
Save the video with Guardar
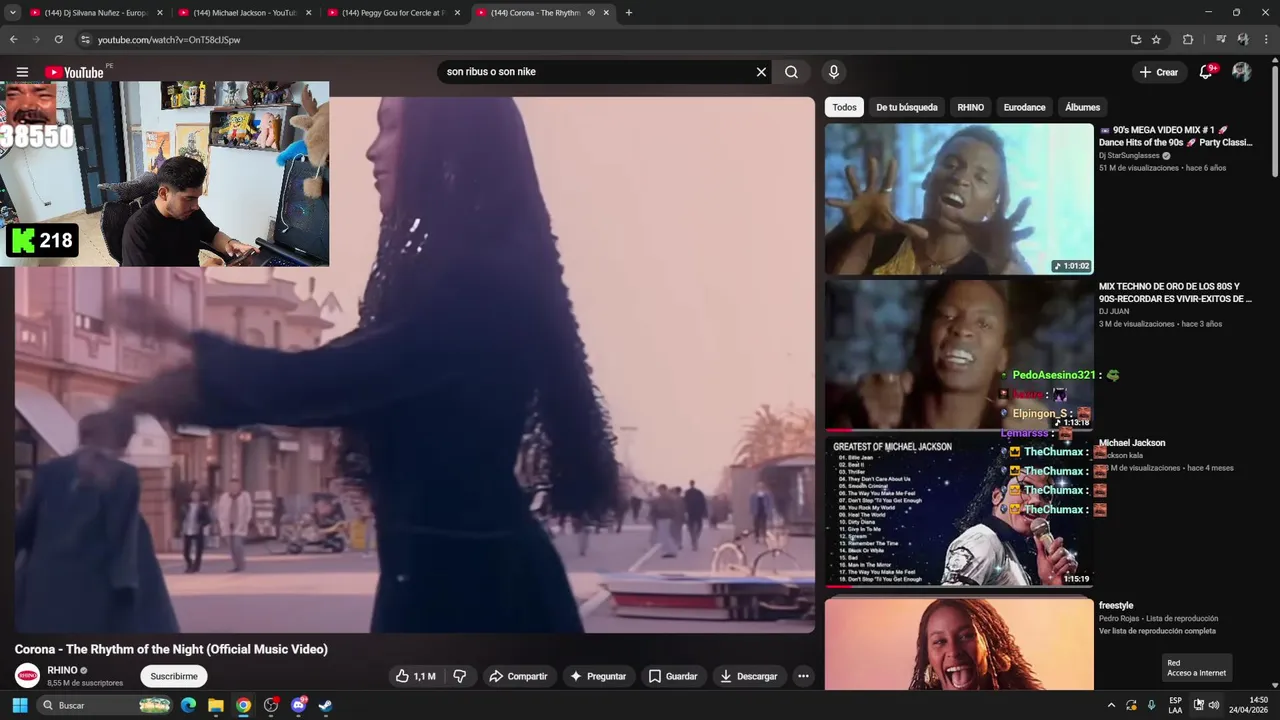pos(673,676)
